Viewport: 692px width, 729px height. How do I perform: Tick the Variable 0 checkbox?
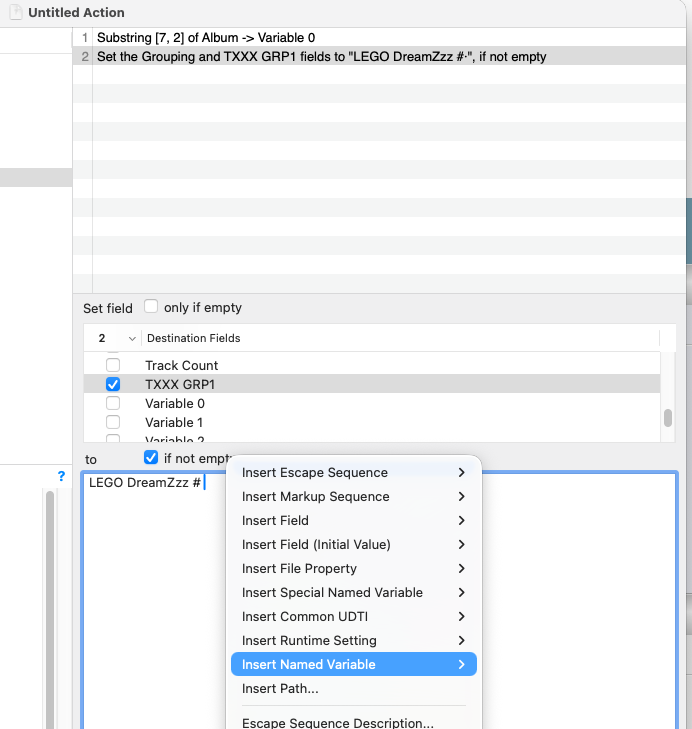pyautogui.click(x=113, y=403)
